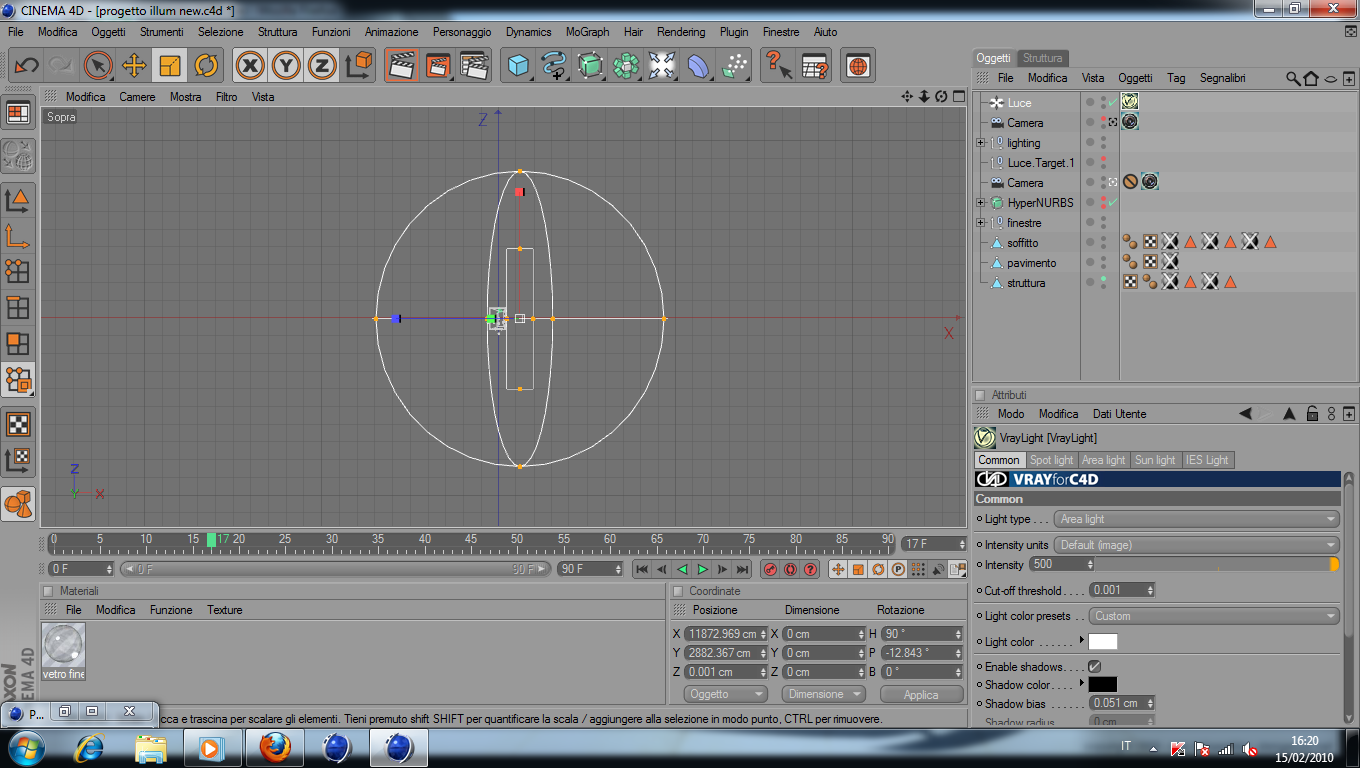Image resolution: width=1360 pixels, height=768 pixels.
Task: Expand the lighting group in object tree
Action: pyautogui.click(x=981, y=143)
